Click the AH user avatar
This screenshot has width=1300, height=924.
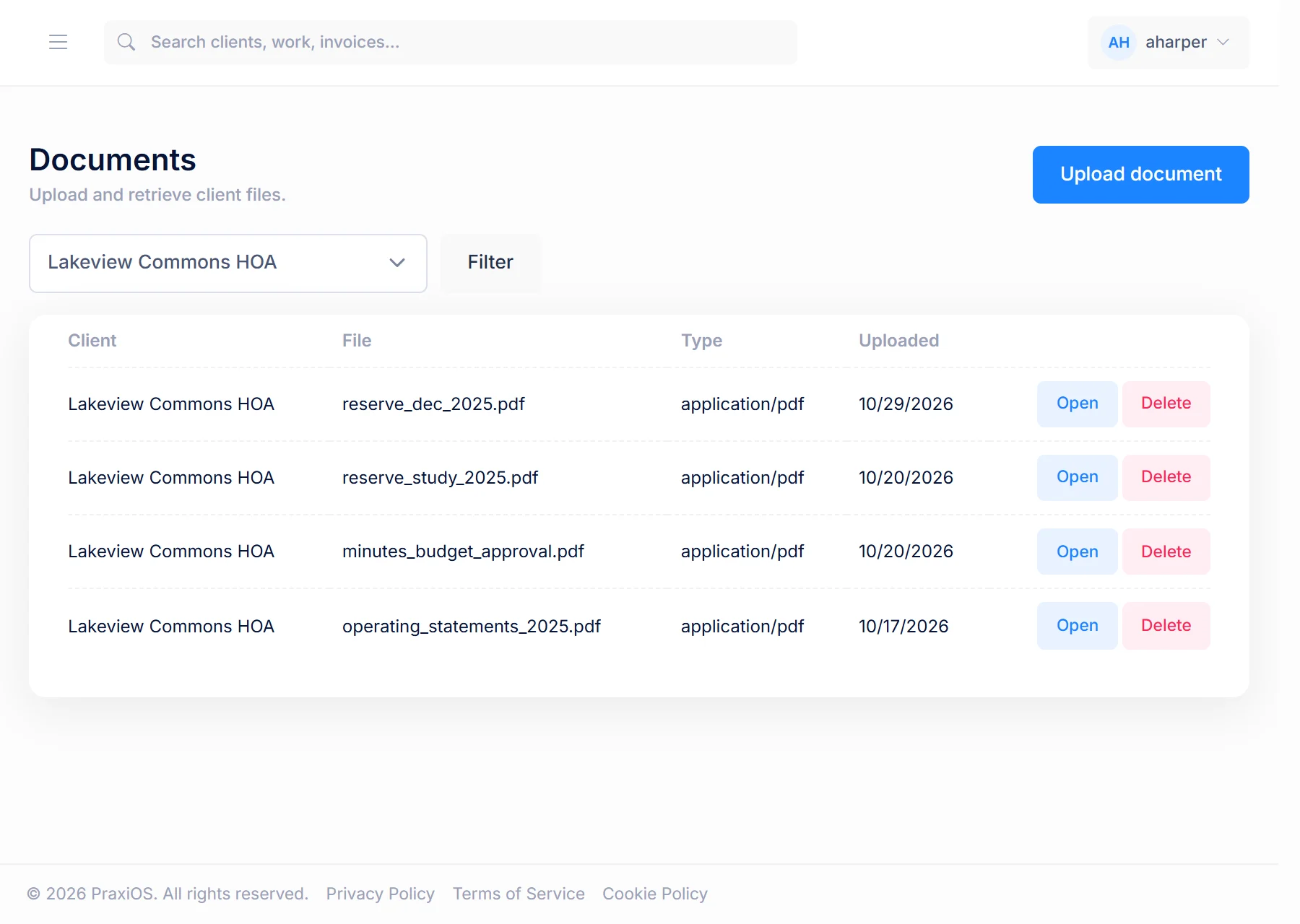pyautogui.click(x=1119, y=43)
